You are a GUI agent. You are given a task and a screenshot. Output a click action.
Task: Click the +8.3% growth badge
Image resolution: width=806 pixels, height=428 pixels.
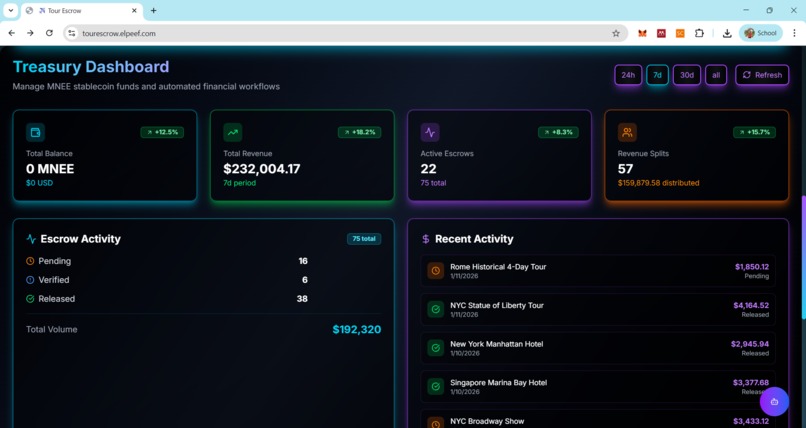pyautogui.click(x=558, y=133)
